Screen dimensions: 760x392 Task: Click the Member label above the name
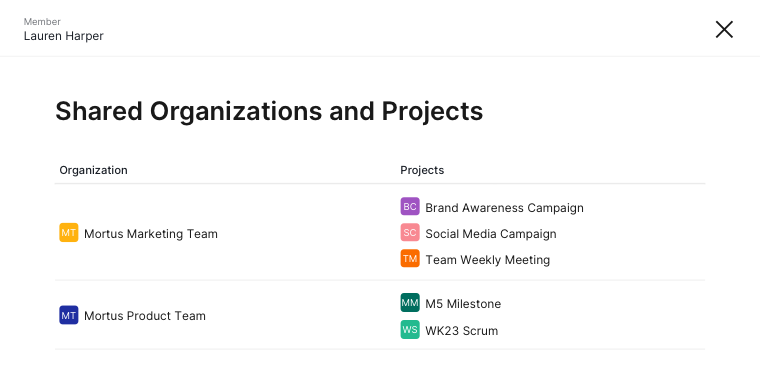[x=42, y=21]
